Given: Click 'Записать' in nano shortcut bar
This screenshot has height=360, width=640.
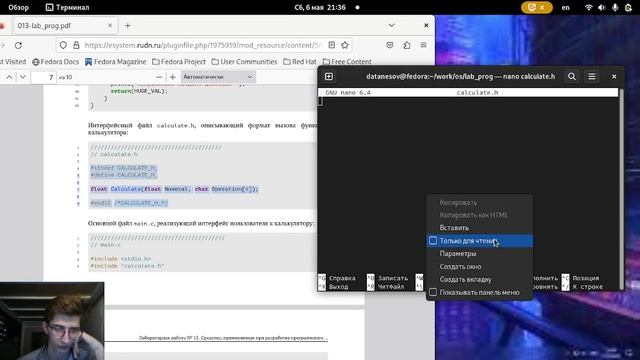Looking at the screenshot, I should (x=392, y=278).
